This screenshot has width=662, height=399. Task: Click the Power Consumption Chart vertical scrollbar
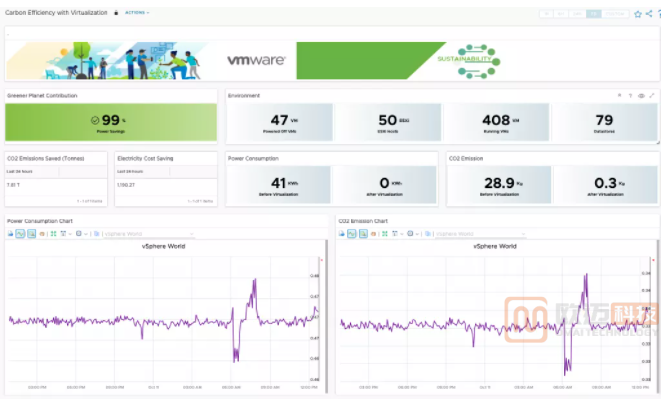tap(326, 317)
